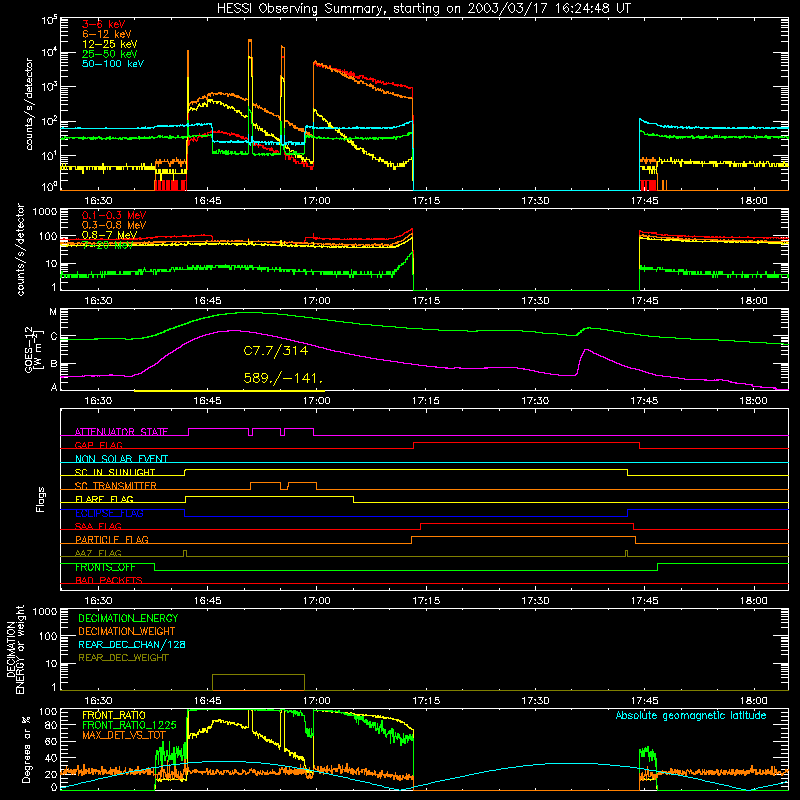
Task: Click the 17:15 time tick under the Flags panel
Action: (x=426, y=601)
